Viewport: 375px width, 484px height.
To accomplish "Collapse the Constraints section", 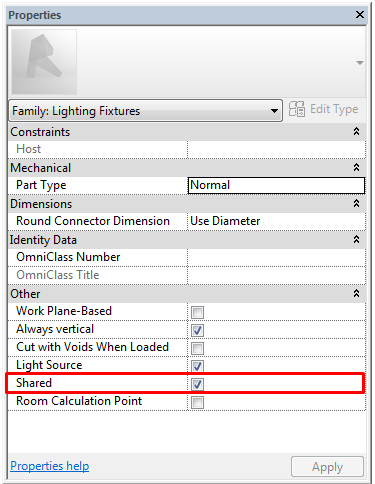I will coord(356,131).
